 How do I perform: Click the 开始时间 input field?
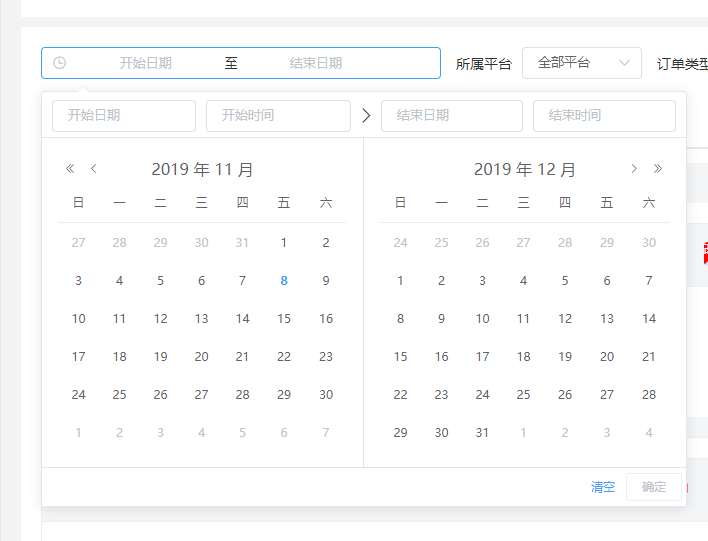coord(278,116)
